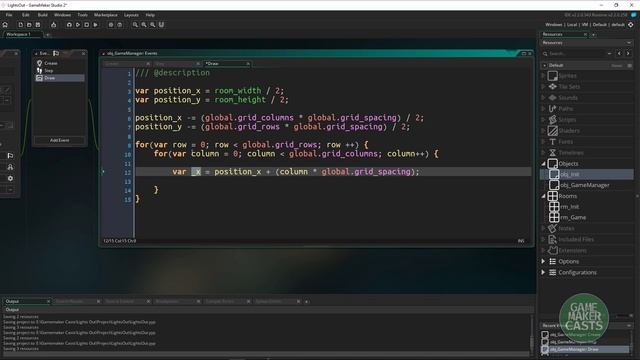Open the Help menu

coord(150,15)
